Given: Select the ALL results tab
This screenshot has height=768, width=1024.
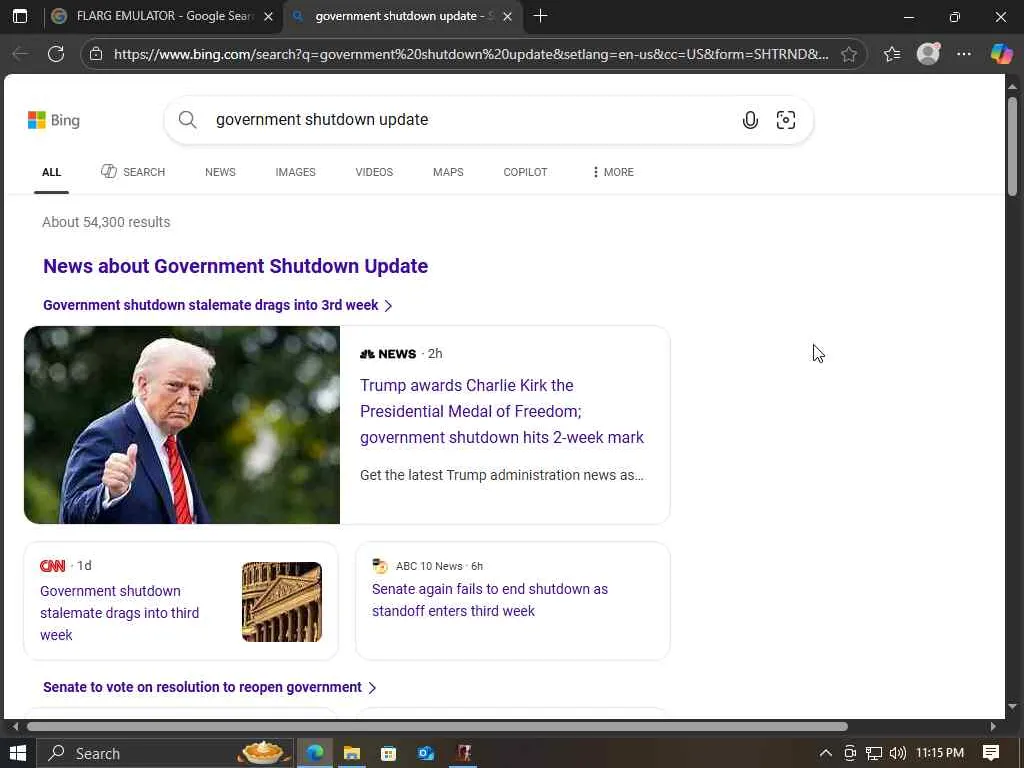Looking at the screenshot, I should (x=52, y=172).
